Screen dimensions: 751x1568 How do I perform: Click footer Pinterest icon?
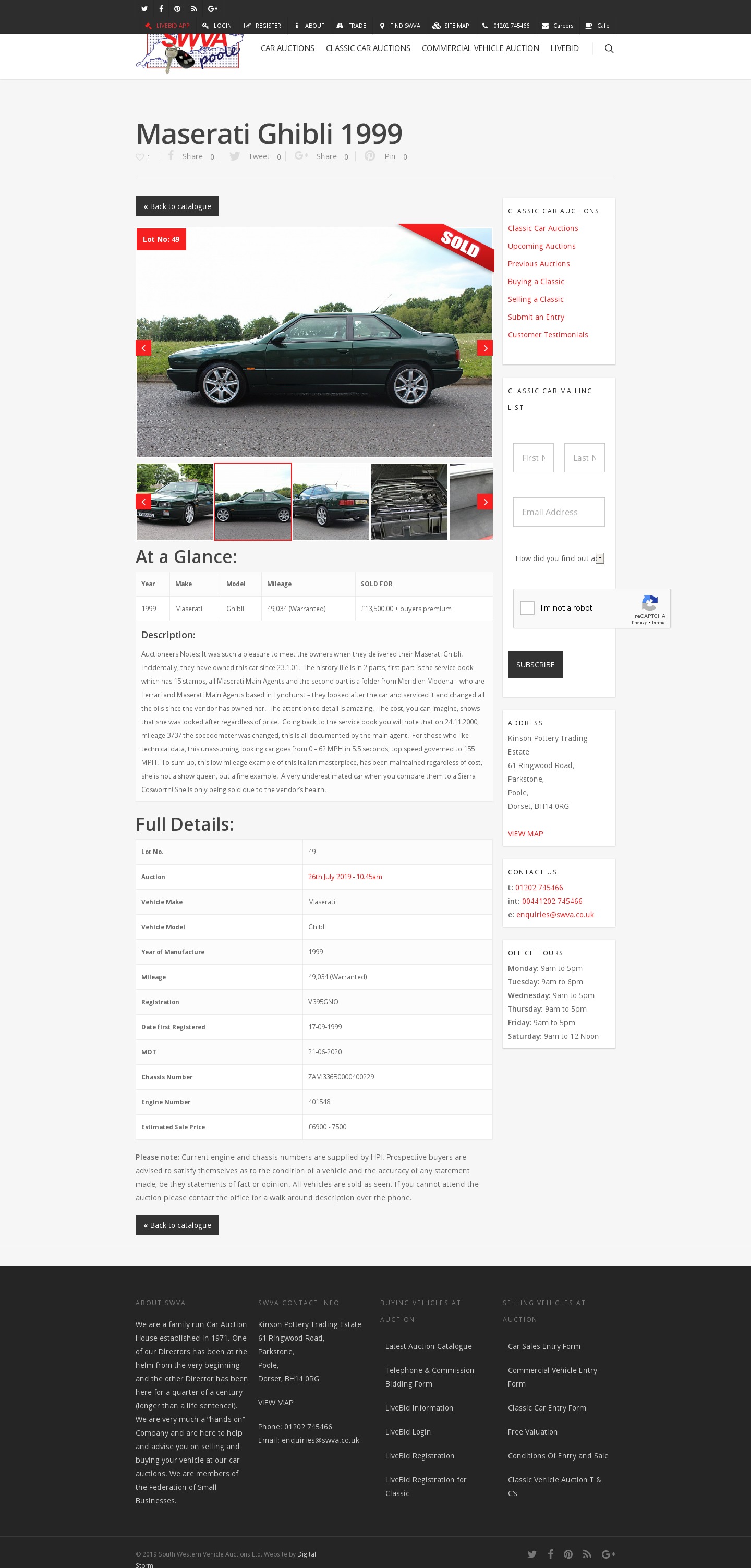[x=568, y=1554]
